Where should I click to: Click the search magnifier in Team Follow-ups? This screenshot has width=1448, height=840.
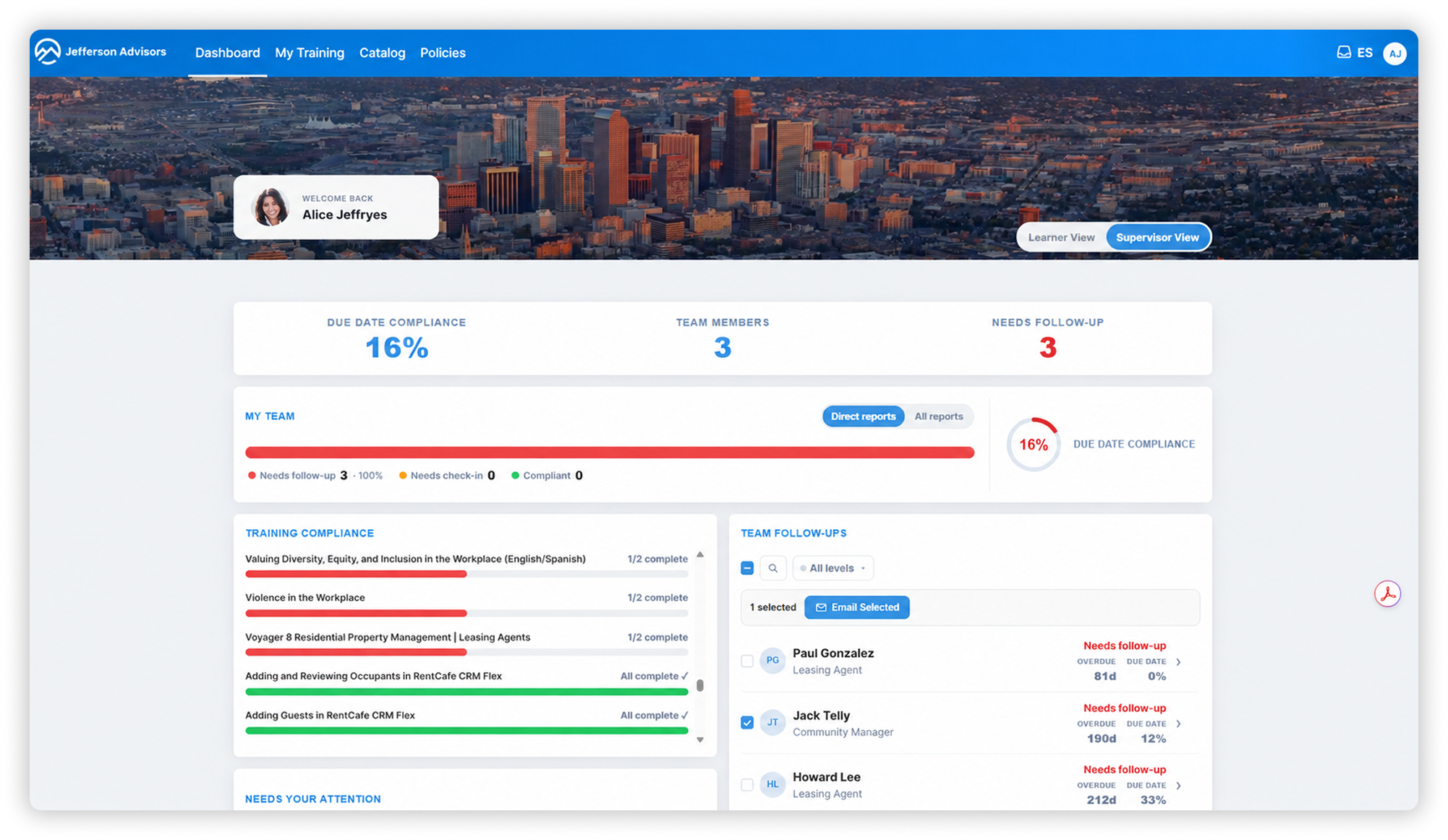point(772,568)
